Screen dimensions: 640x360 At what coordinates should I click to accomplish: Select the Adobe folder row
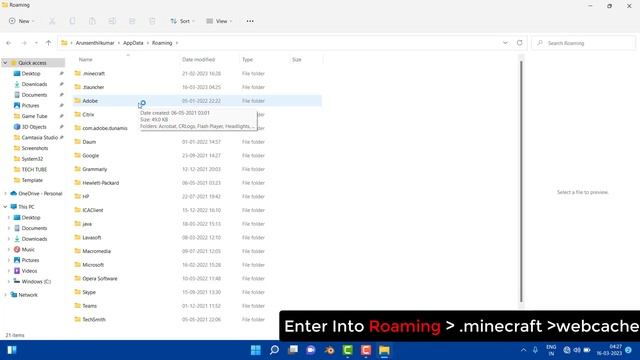[198, 101]
